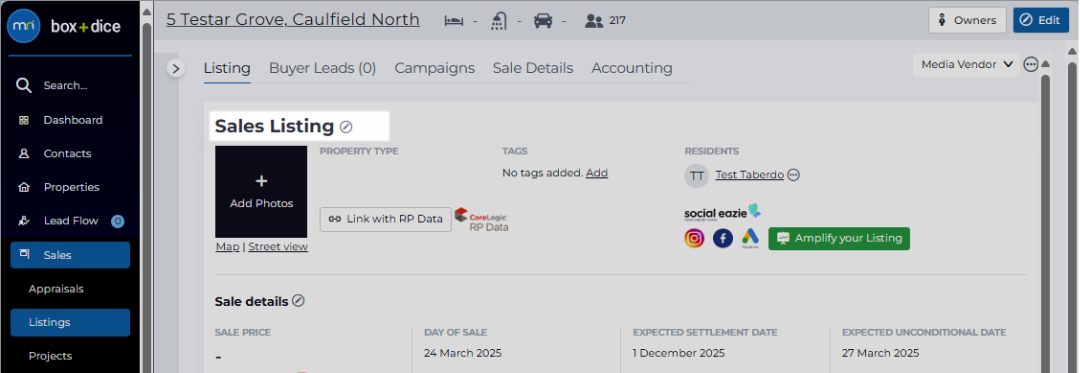
Task: Switch to the Buyer Leads (0) tab
Action: click(x=322, y=68)
